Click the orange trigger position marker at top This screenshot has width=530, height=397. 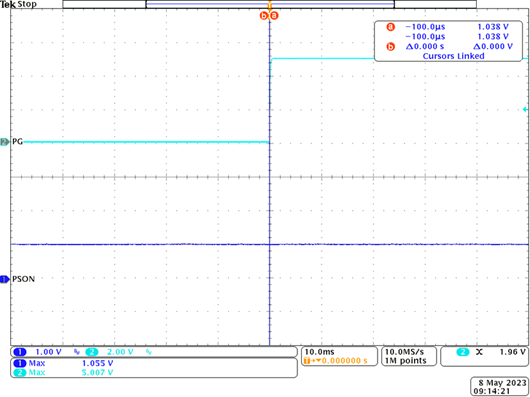[269, 5]
